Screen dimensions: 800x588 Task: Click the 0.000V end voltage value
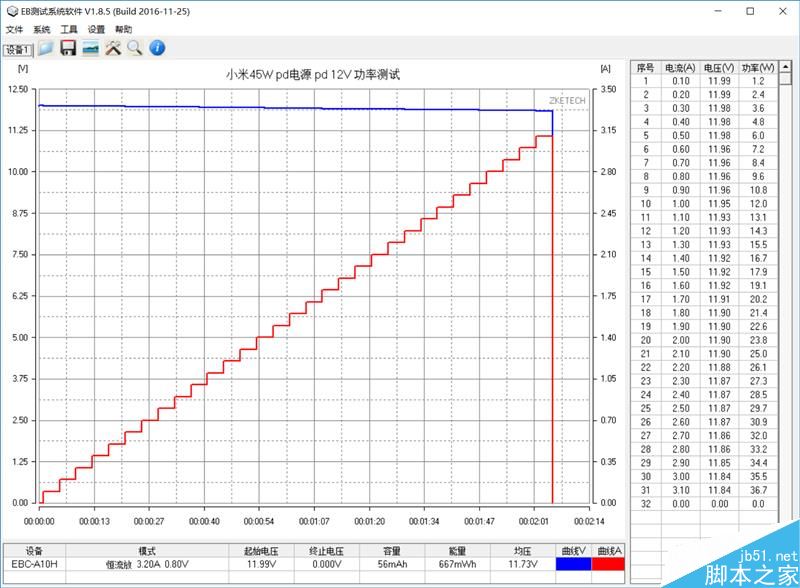[327, 564]
